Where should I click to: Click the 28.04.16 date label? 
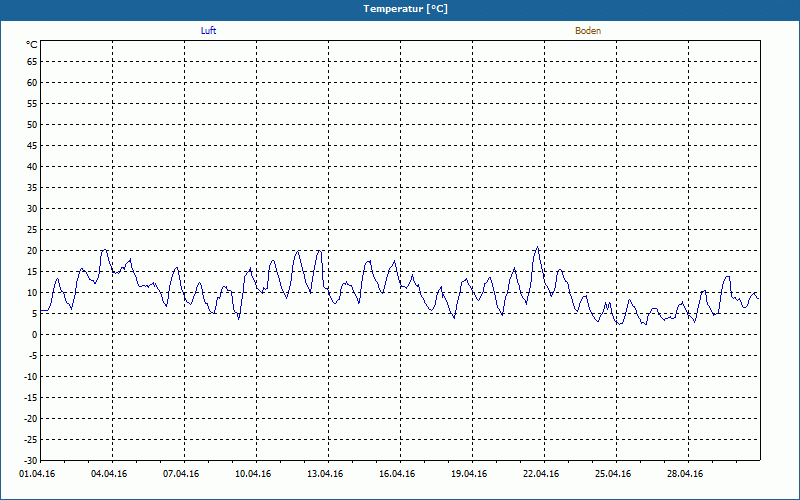point(685,473)
